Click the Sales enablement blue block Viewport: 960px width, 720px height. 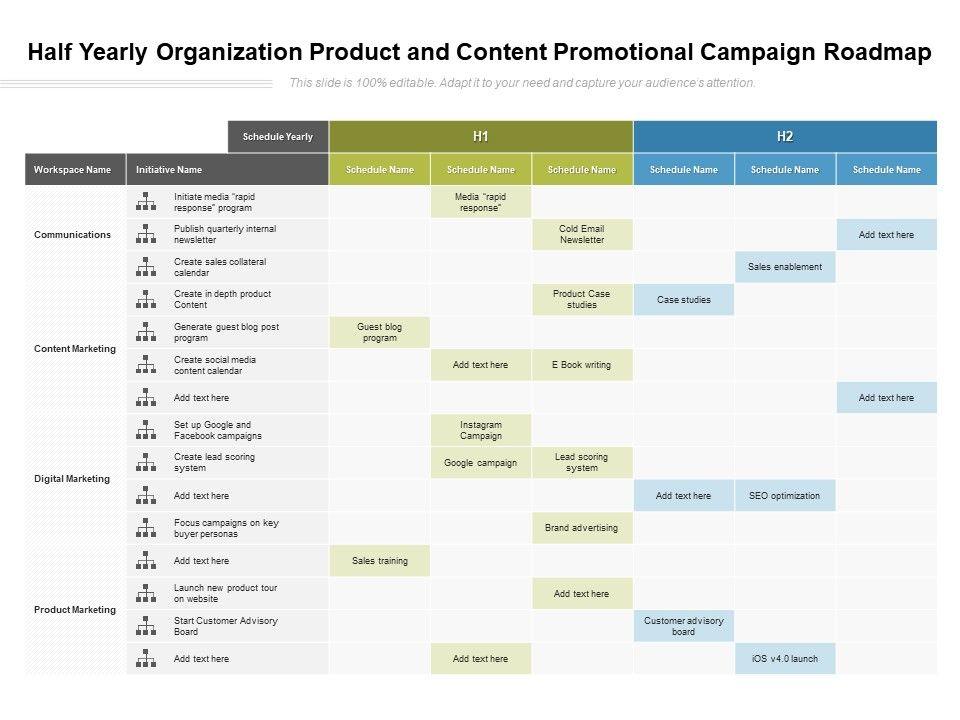pyautogui.click(x=785, y=267)
